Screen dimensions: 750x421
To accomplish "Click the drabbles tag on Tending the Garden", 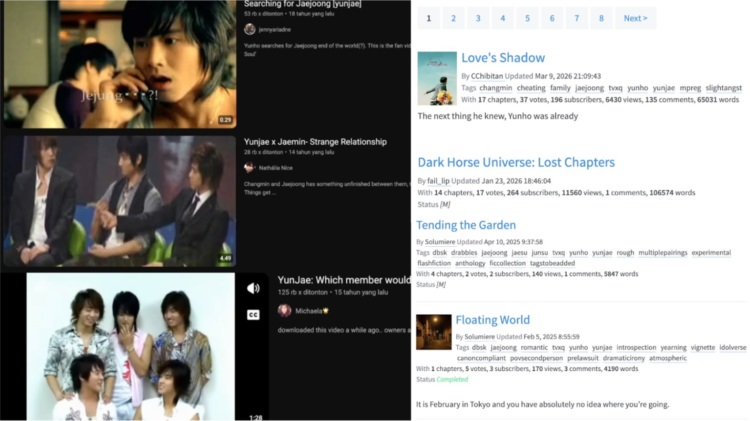I will pyautogui.click(x=464, y=253).
